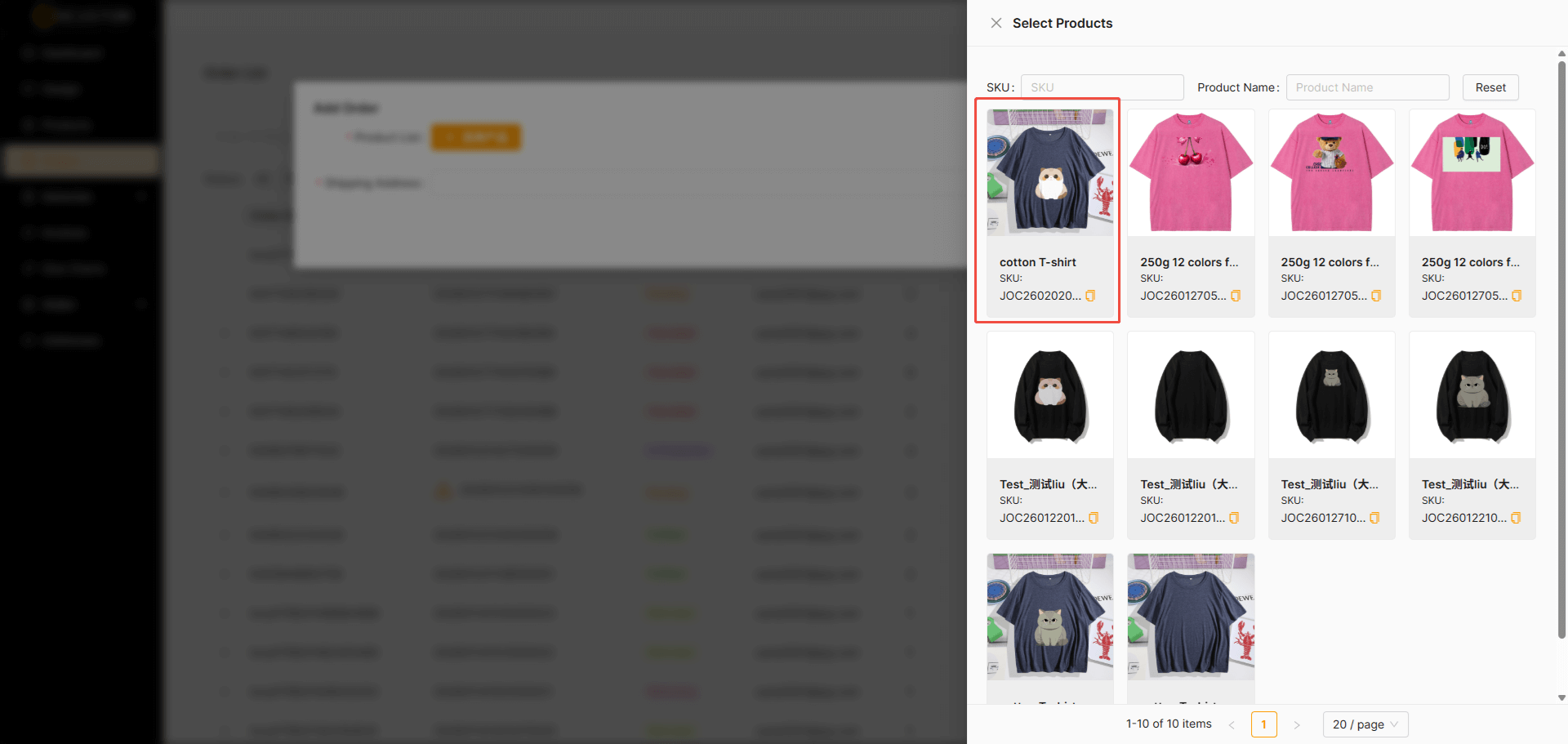
Task: Focus the SKU search field
Action: coord(1102,87)
